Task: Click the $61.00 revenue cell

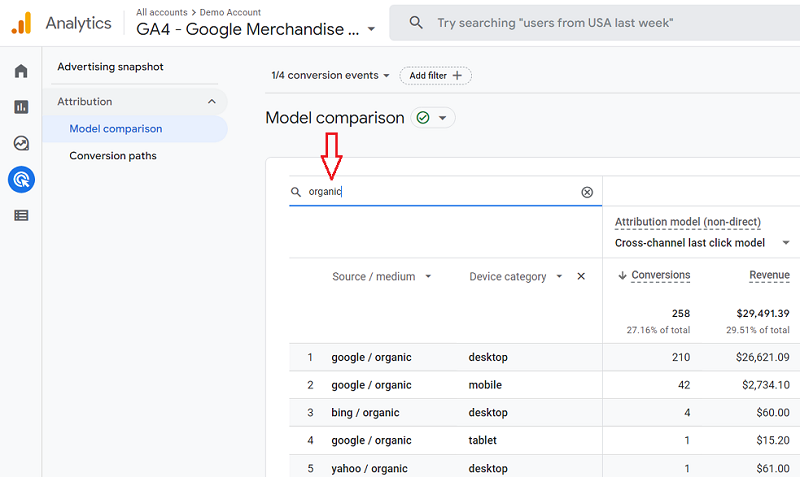Action: click(x=773, y=468)
